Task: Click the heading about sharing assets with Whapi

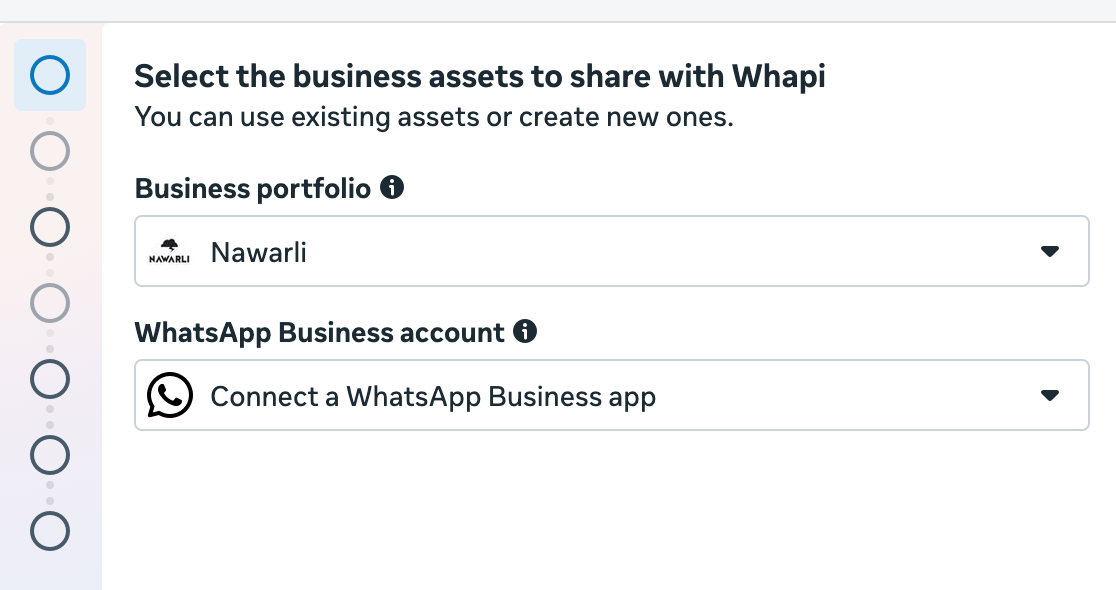Action: [x=480, y=75]
